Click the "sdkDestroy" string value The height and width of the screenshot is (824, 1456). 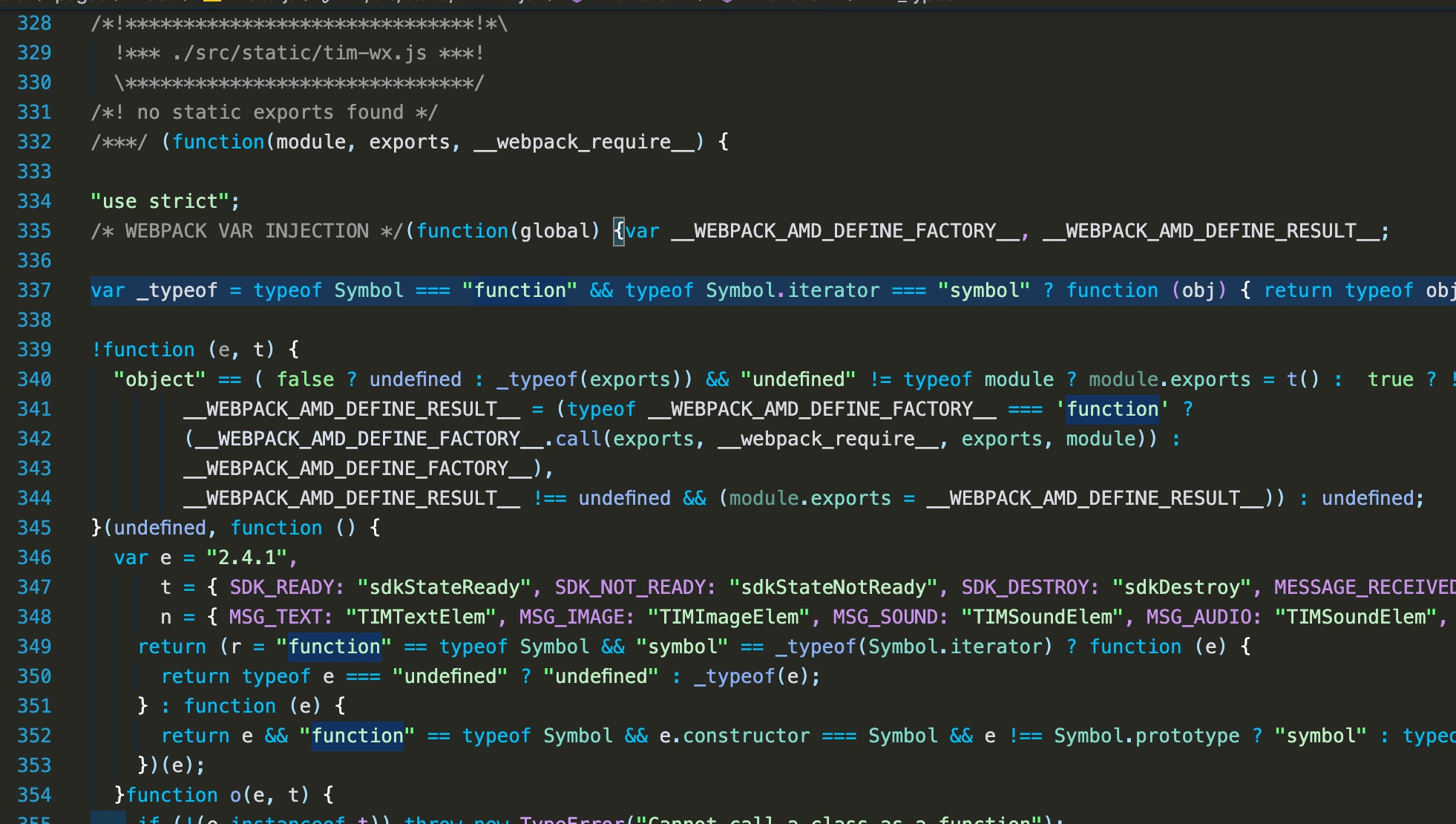point(1181,587)
